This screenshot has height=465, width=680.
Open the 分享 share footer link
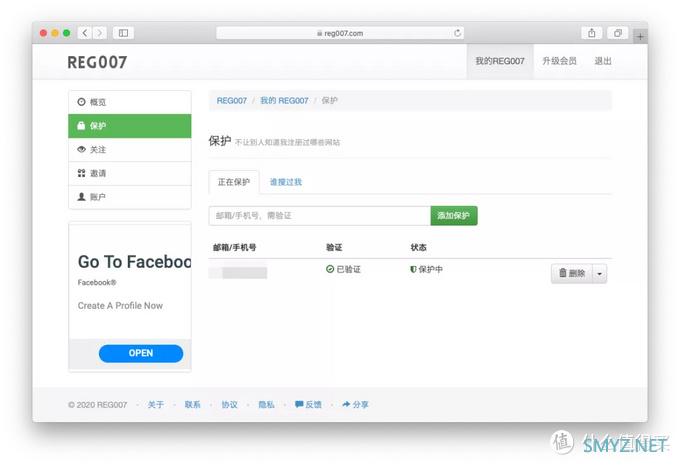click(x=355, y=405)
